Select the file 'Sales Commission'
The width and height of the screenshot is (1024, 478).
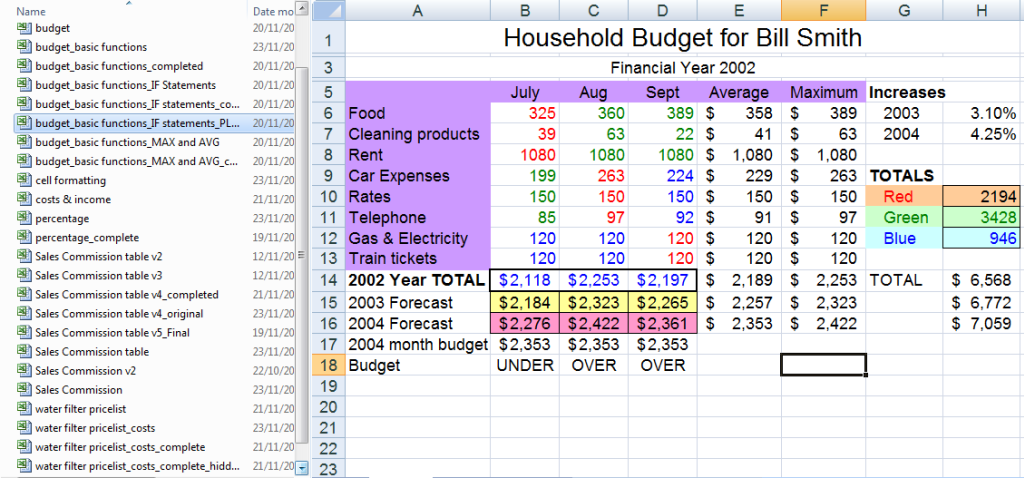pos(78,390)
